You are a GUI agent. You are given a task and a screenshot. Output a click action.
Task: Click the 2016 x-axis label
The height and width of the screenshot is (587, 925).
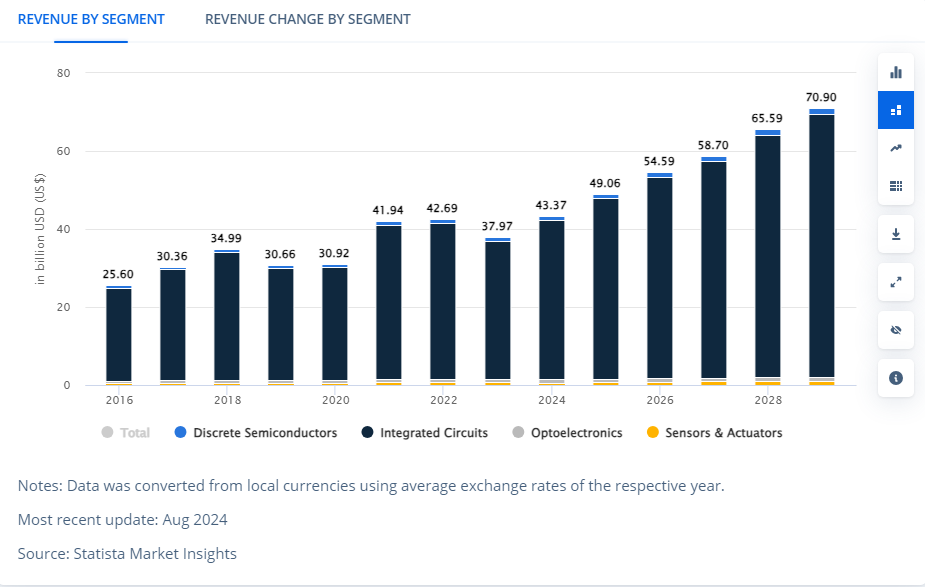(x=119, y=400)
